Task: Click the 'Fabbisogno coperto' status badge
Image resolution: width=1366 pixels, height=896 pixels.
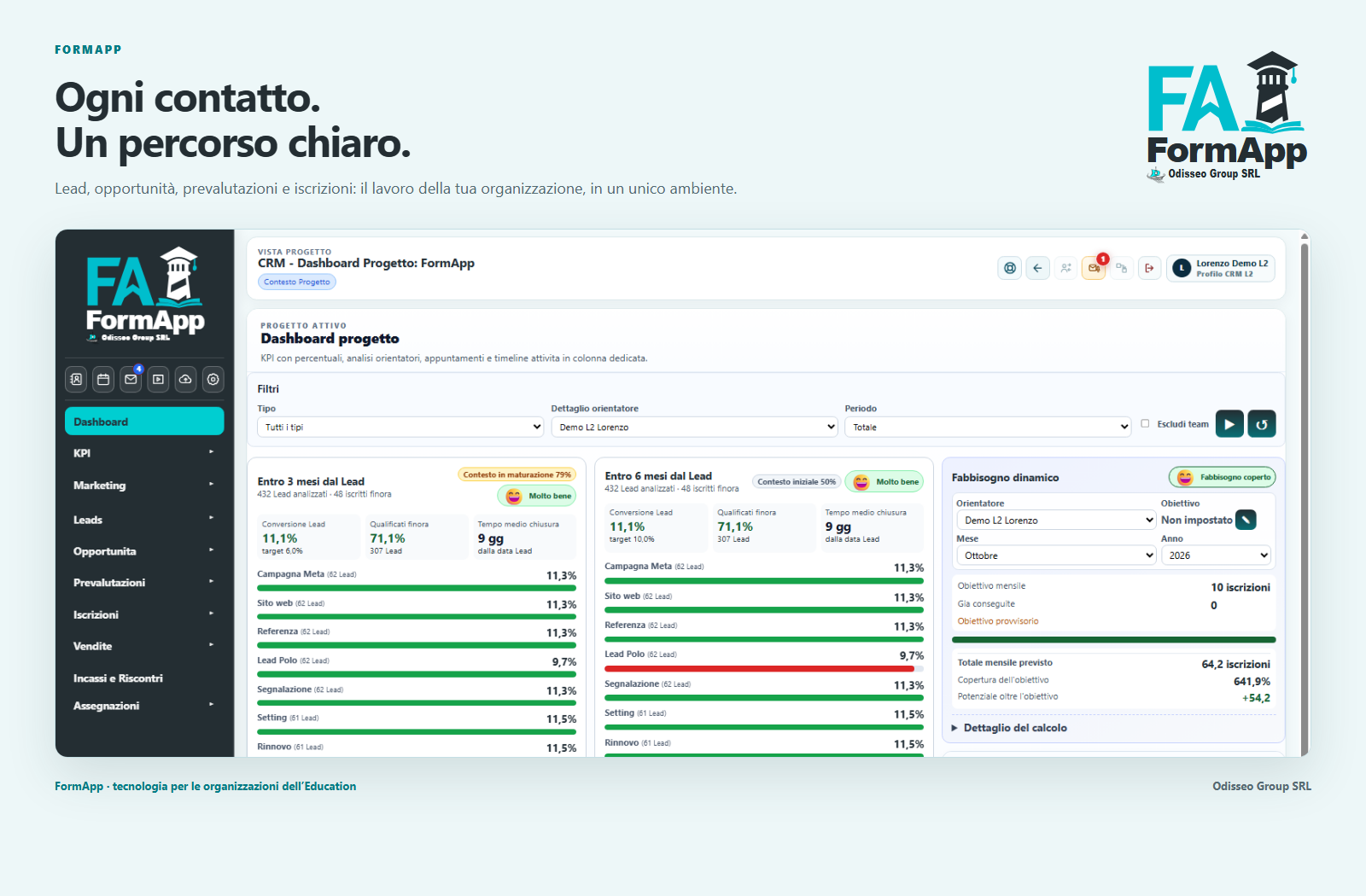Action: click(x=1222, y=477)
